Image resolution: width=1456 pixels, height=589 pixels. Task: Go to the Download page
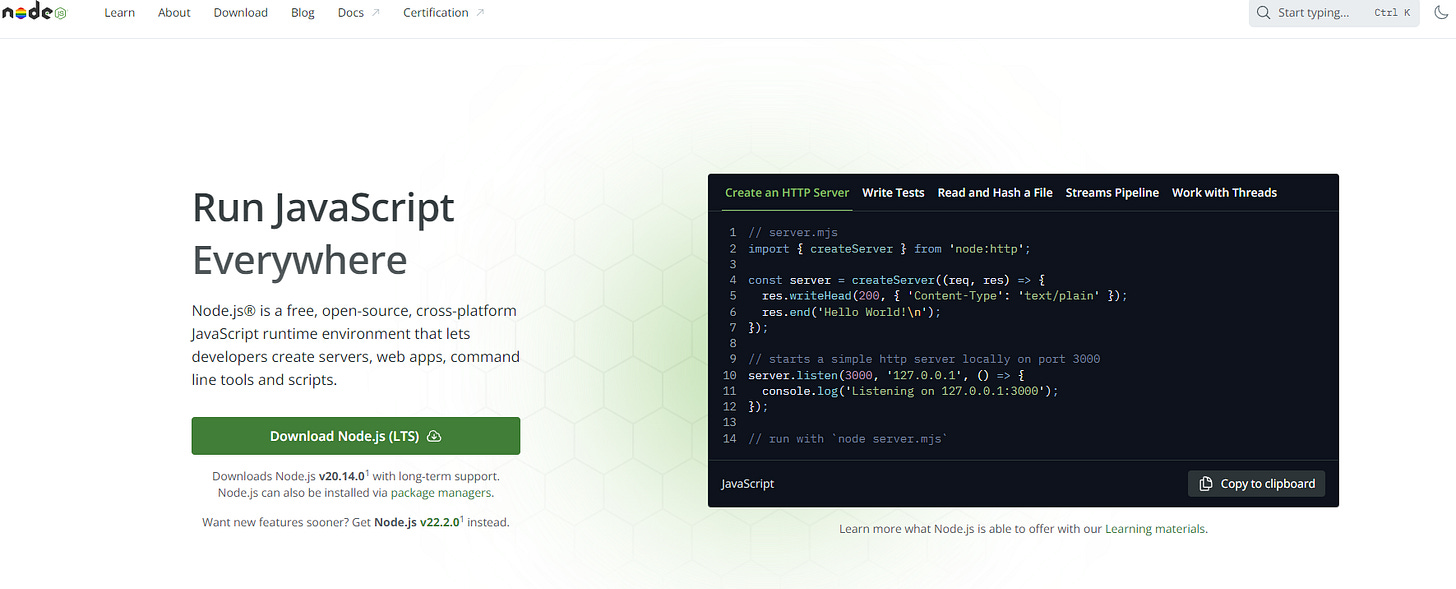[241, 13]
